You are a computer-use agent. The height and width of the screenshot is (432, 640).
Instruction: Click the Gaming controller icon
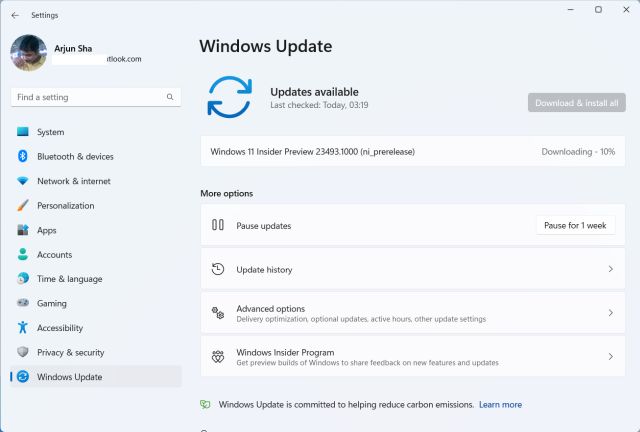pyautogui.click(x=22, y=304)
